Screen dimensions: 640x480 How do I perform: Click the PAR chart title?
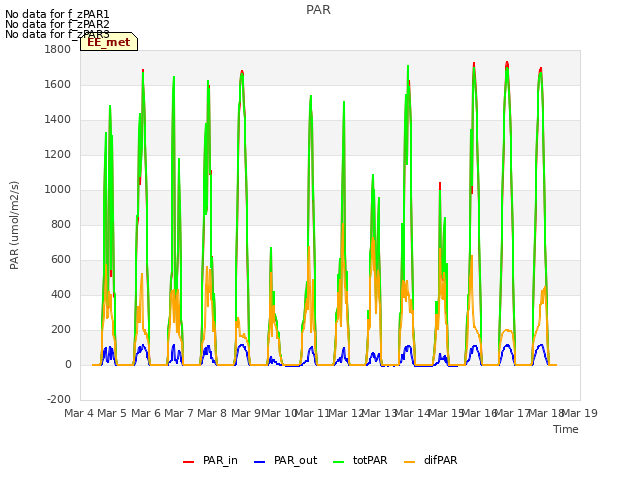point(318,10)
